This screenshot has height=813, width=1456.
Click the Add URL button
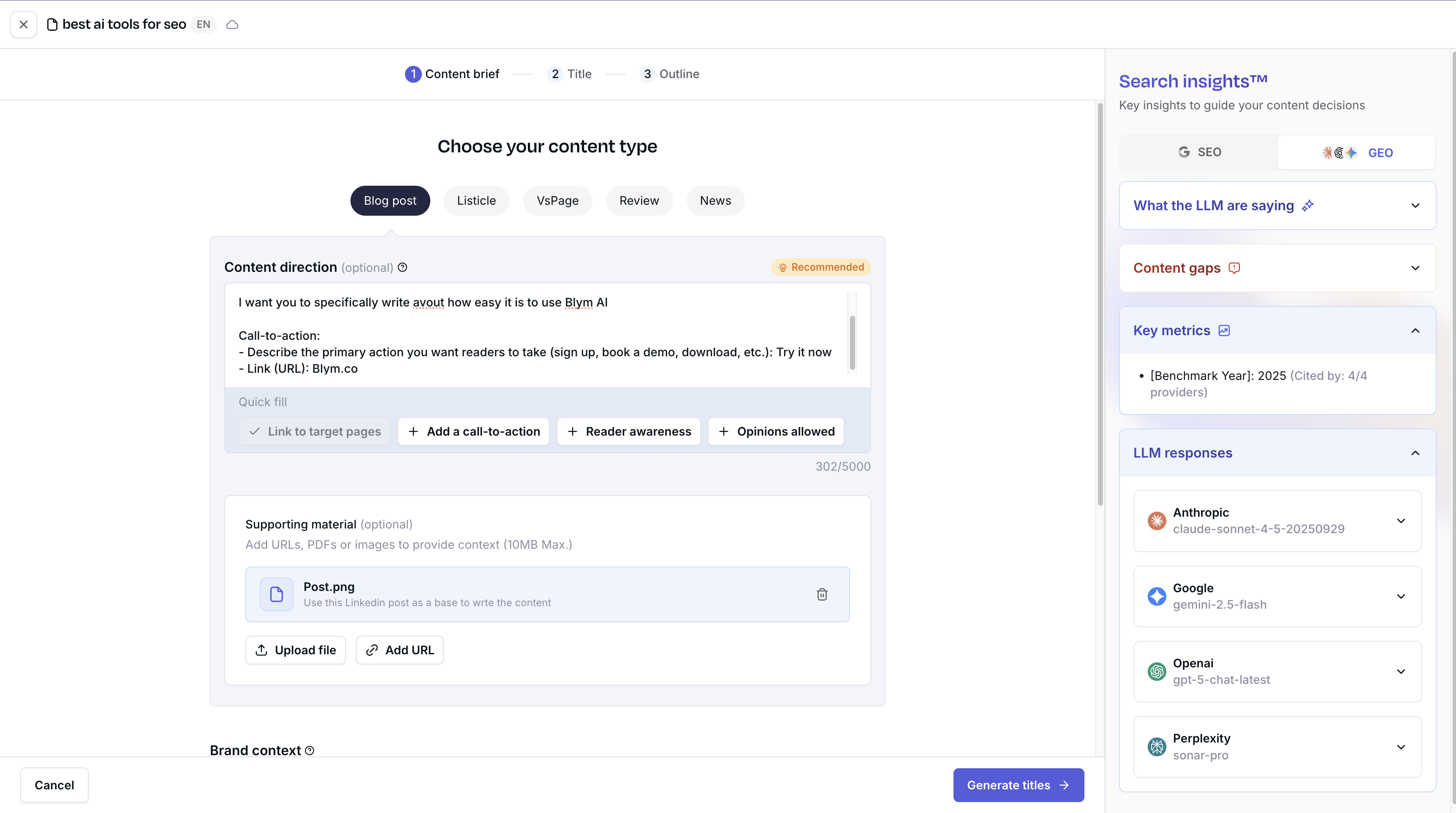click(399, 650)
